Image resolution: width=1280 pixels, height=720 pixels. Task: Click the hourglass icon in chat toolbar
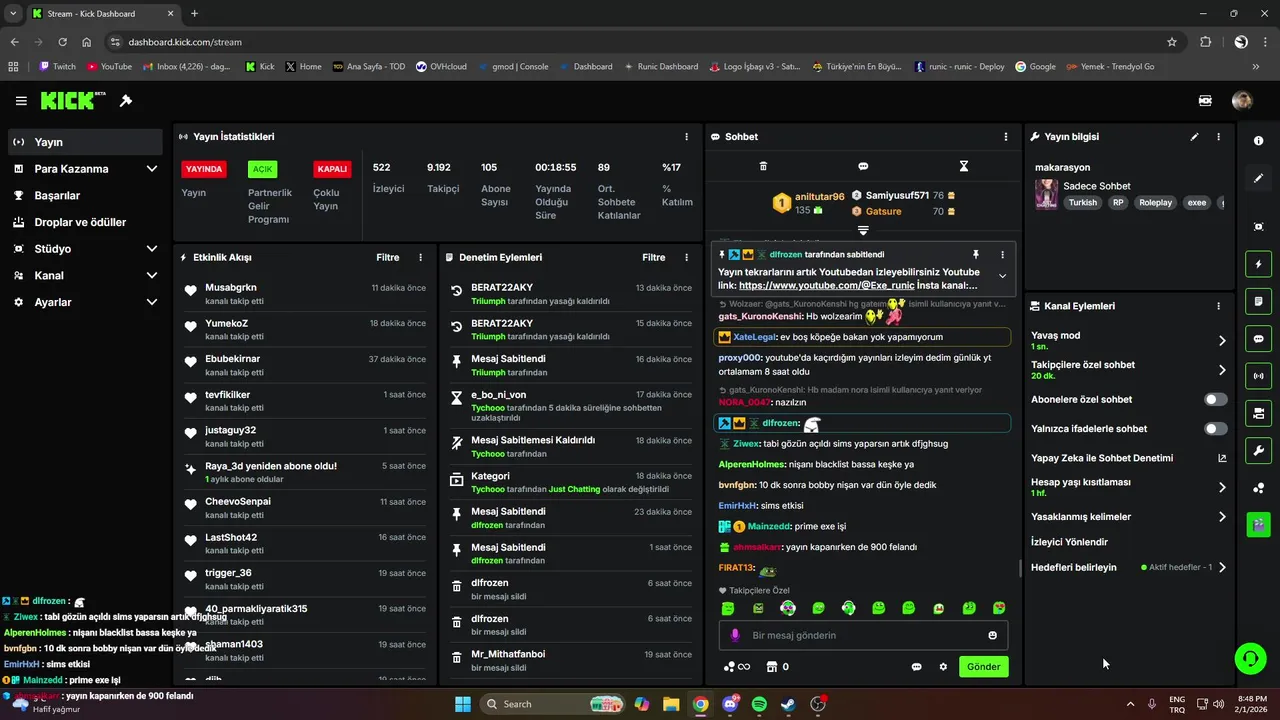(x=964, y=166)
